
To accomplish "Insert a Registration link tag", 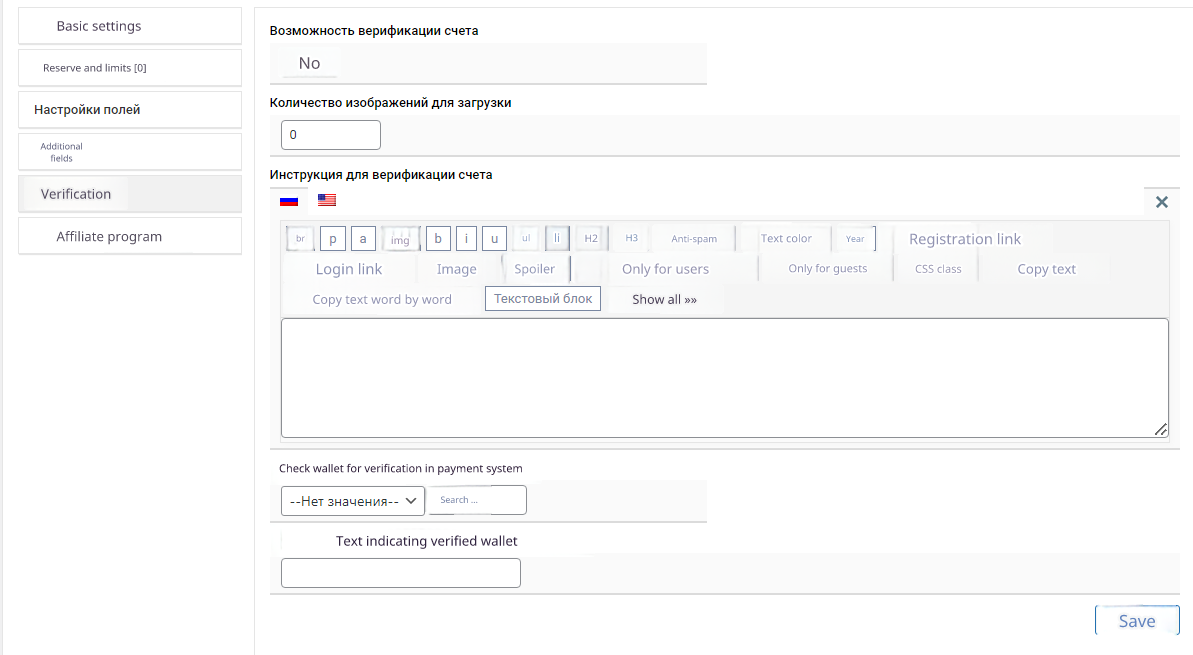I will click(x=965, y=239).
